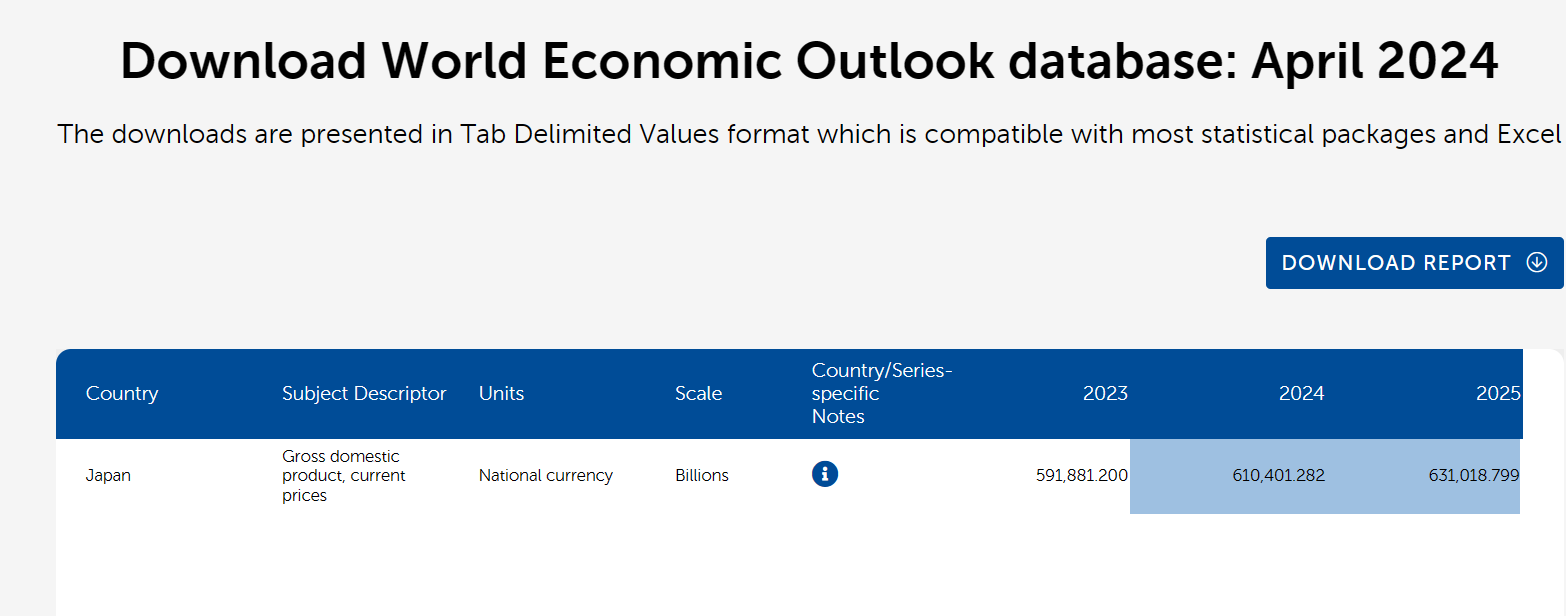This screenshot has width=1566, height=616.
Task: Click the 2023 column header
Action: pyautogui.click(x=1104, y=394)
